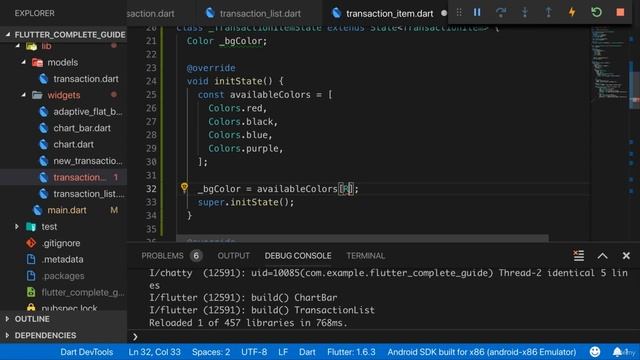
Task: Click super.initState() on line 33
Action: point(244,202)
